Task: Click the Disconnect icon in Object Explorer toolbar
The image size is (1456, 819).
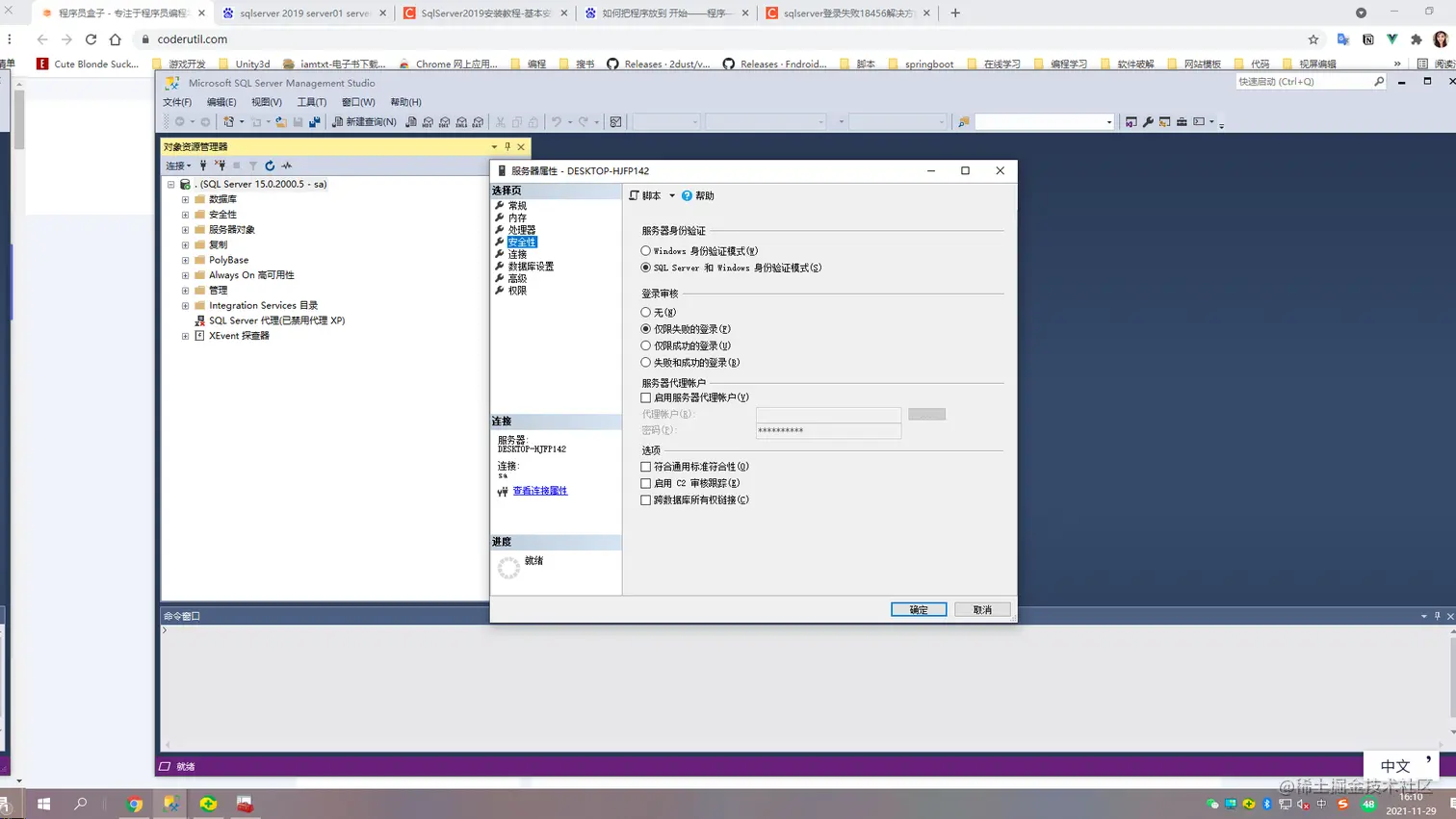Action: pyautogui.click(x=221, y=166)
